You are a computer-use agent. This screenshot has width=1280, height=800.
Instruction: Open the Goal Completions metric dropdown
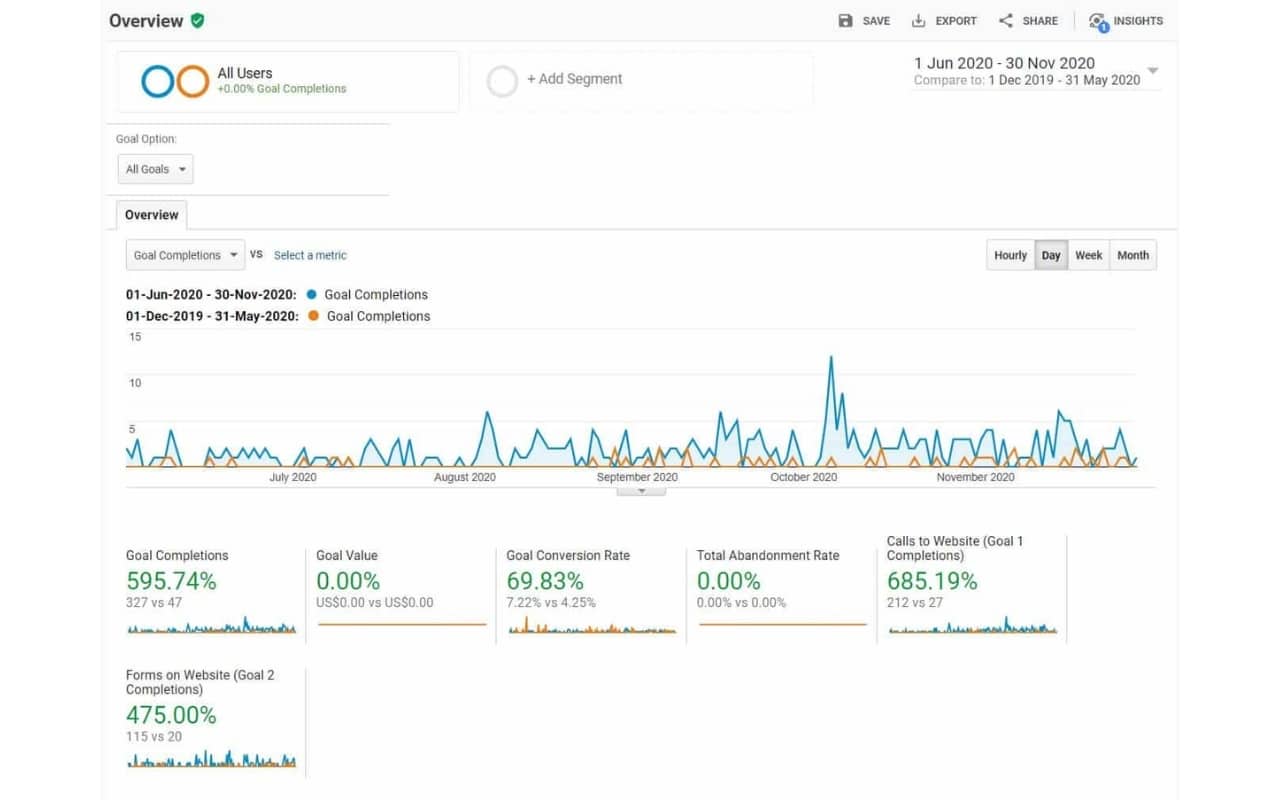click(x=185, y=255)
